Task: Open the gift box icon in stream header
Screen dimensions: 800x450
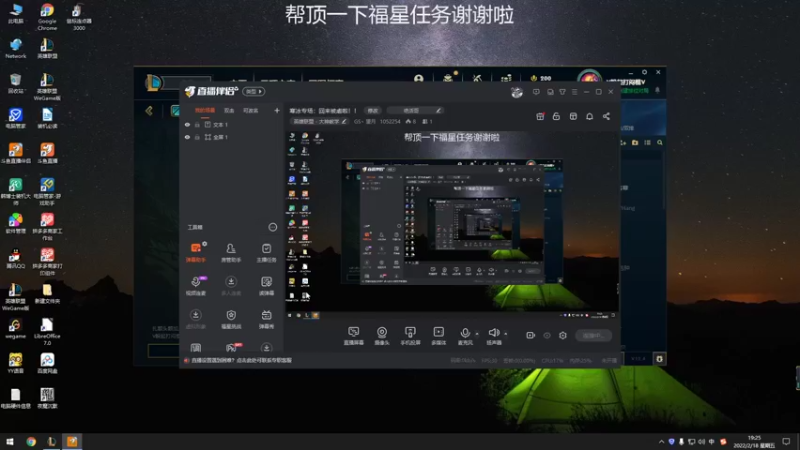Action: pos(540,116)
